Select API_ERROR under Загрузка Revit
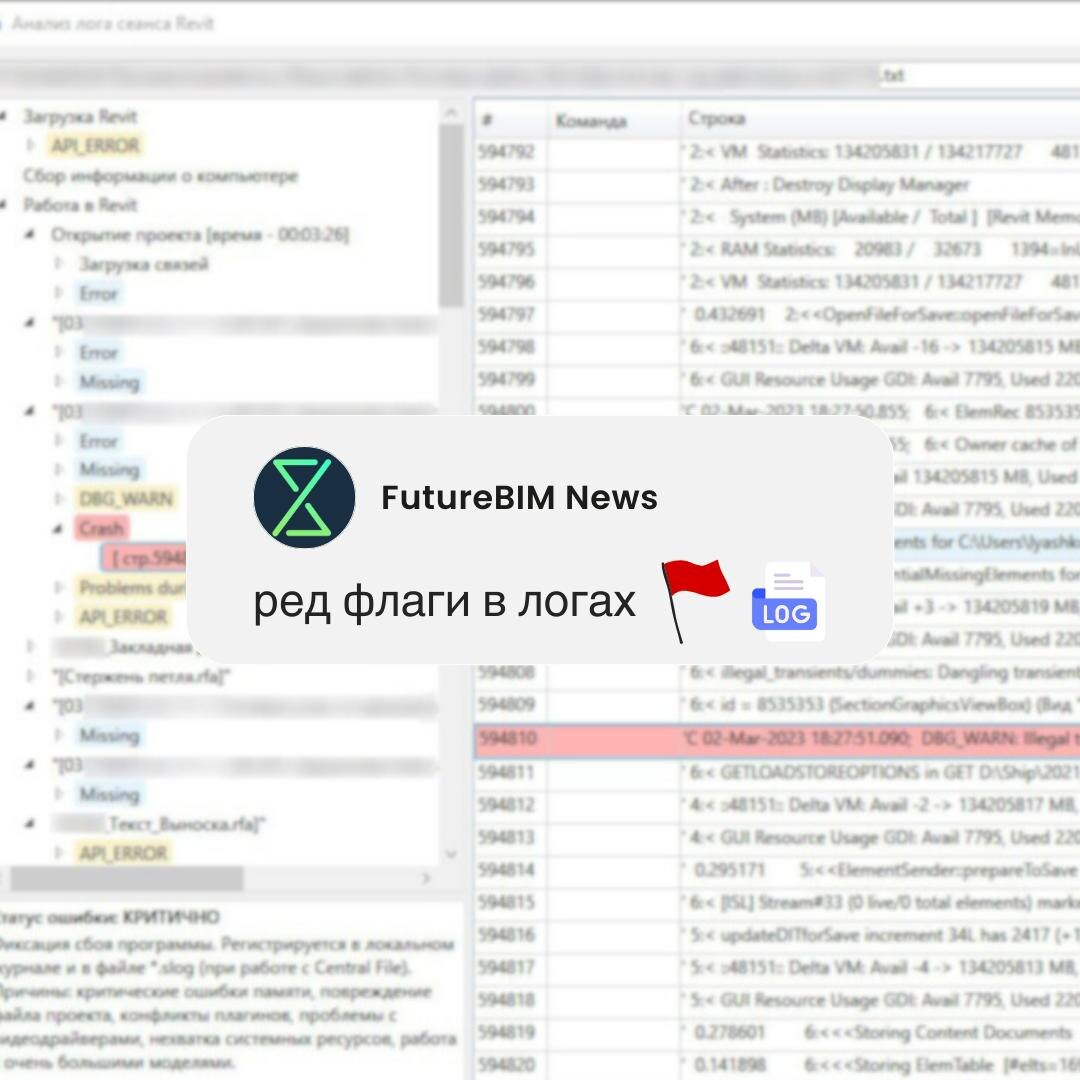Screen dimensions: 1080x1080 click(95, 145)
